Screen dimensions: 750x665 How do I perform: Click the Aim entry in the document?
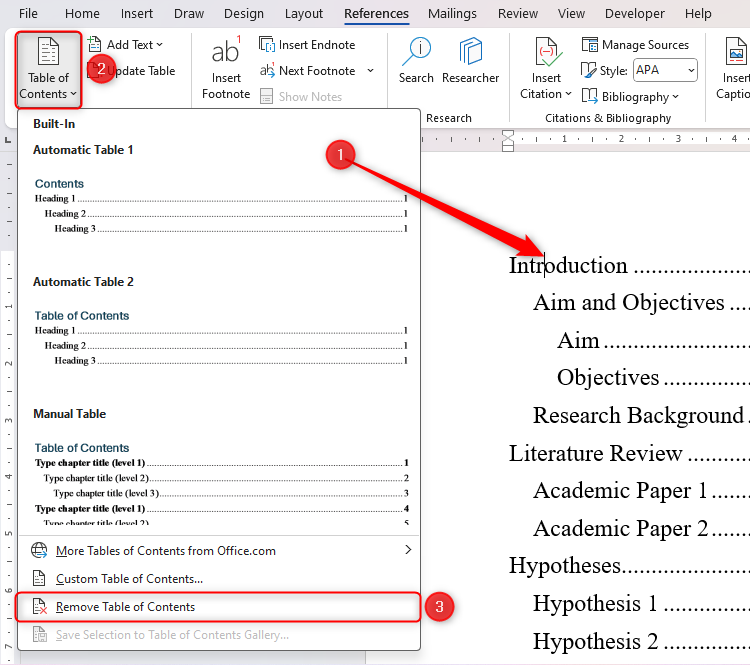coord(578,341)
